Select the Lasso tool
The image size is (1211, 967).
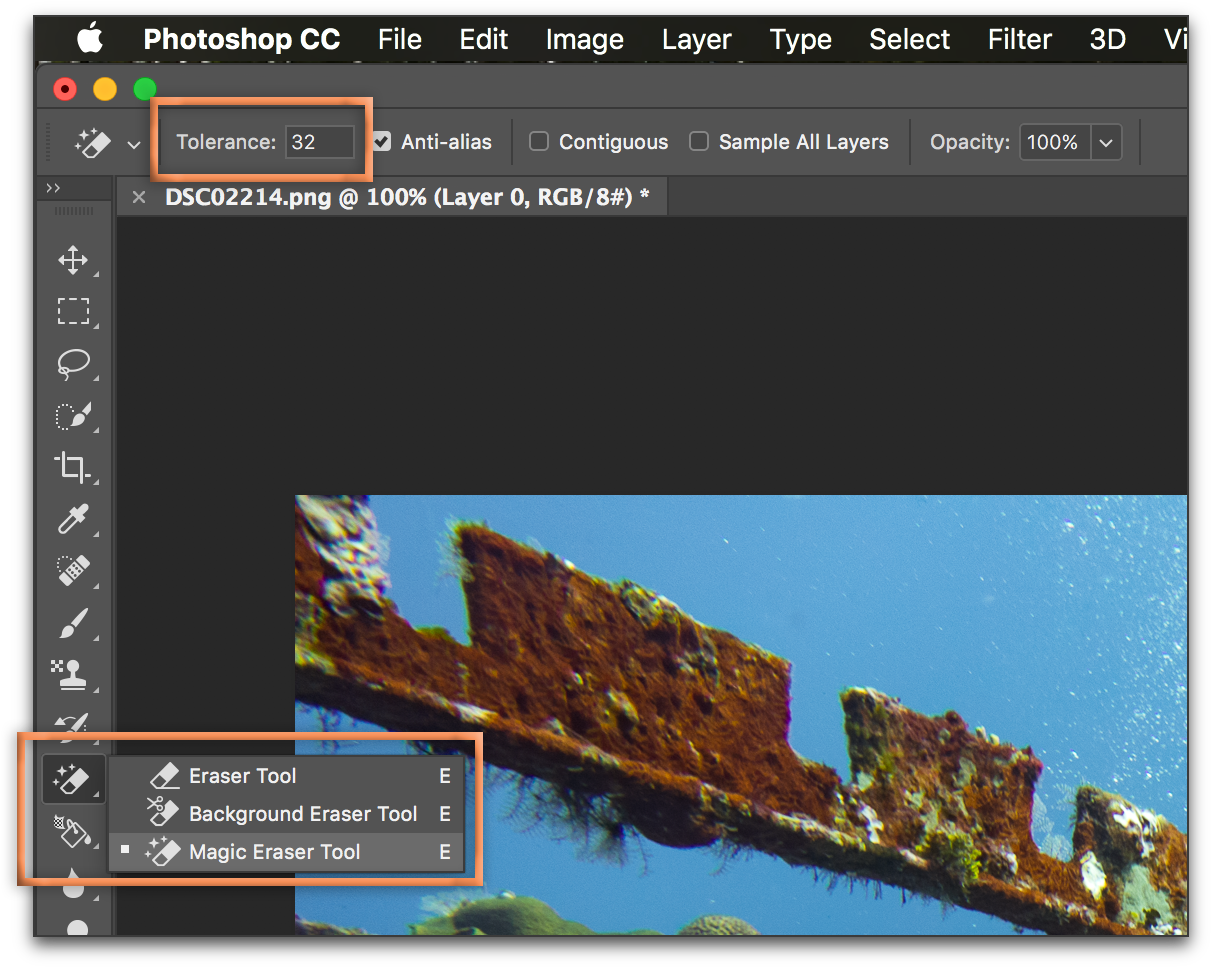[73, 364]
